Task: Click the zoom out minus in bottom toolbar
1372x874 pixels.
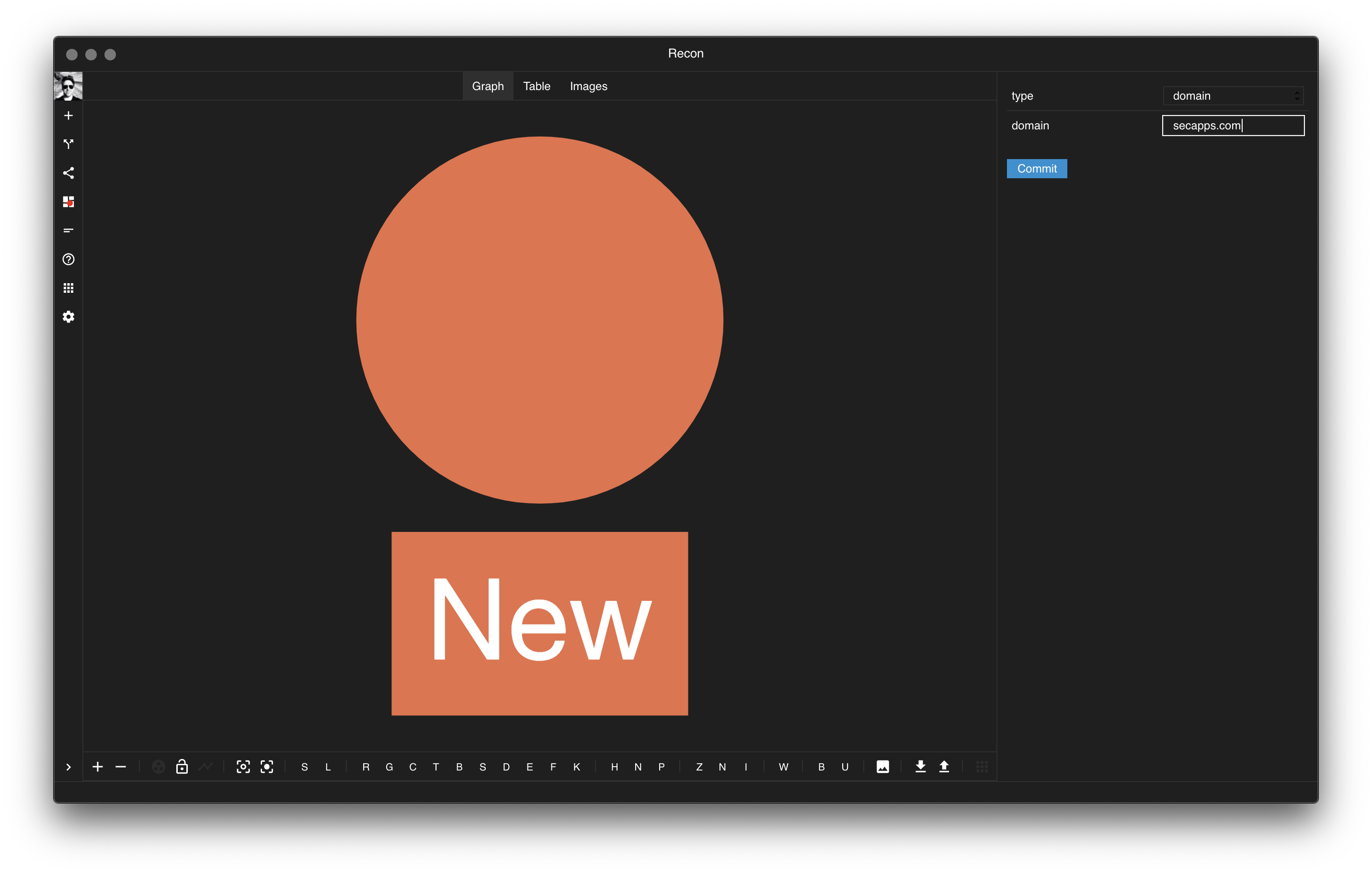Action: tap(121, 767)
